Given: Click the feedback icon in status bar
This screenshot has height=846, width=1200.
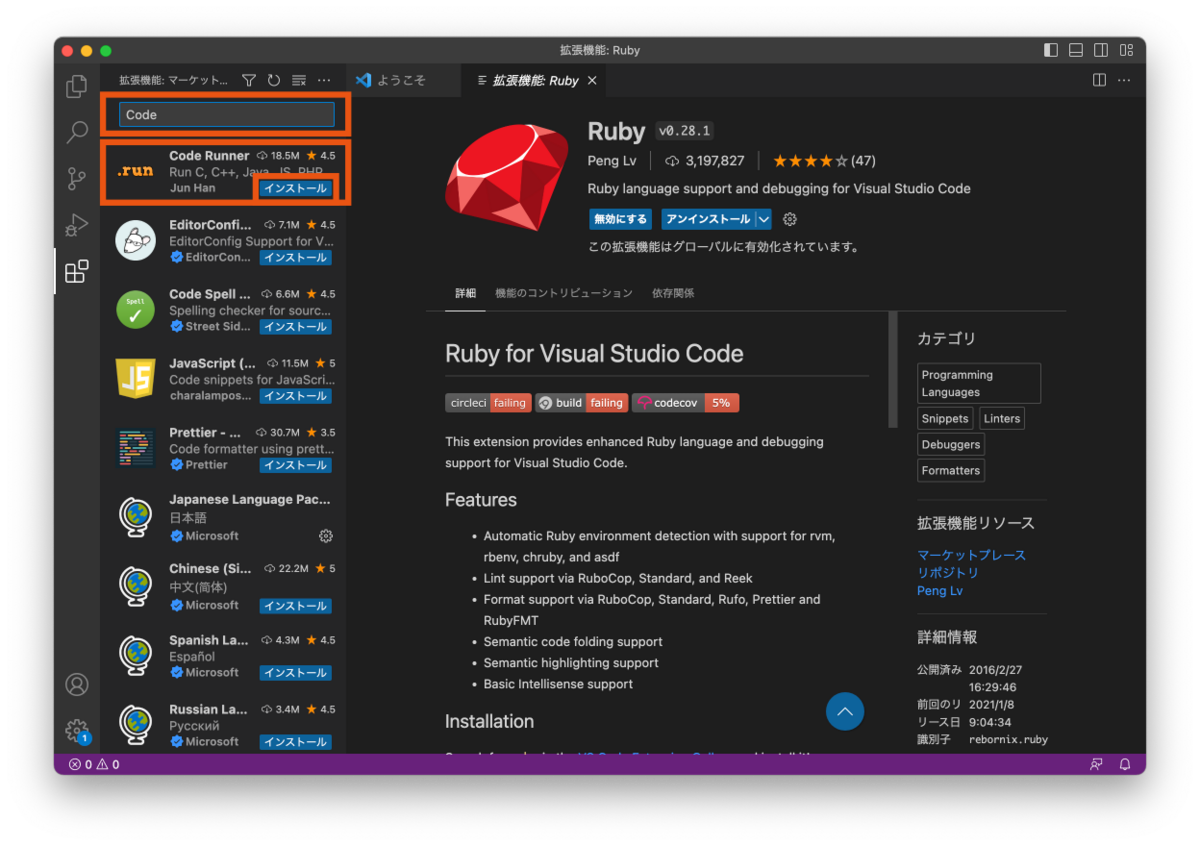Looking at the screenshot, I should coord(1097,764).
